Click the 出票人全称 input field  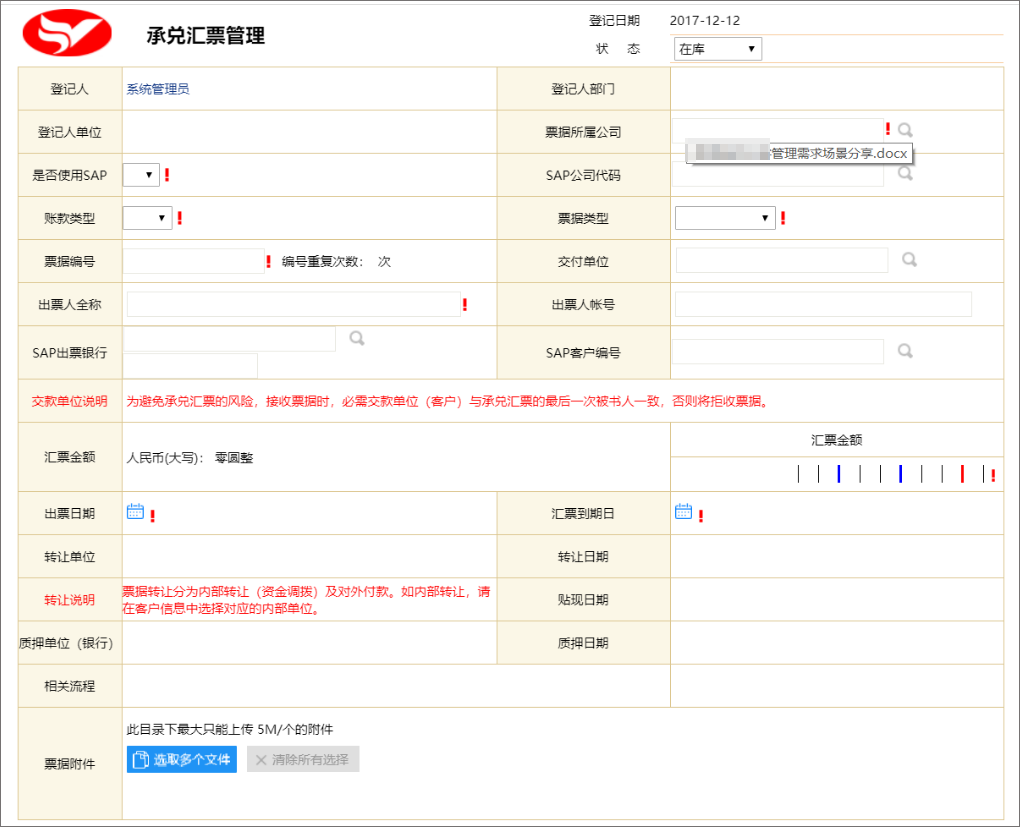[x=293, y=304]
